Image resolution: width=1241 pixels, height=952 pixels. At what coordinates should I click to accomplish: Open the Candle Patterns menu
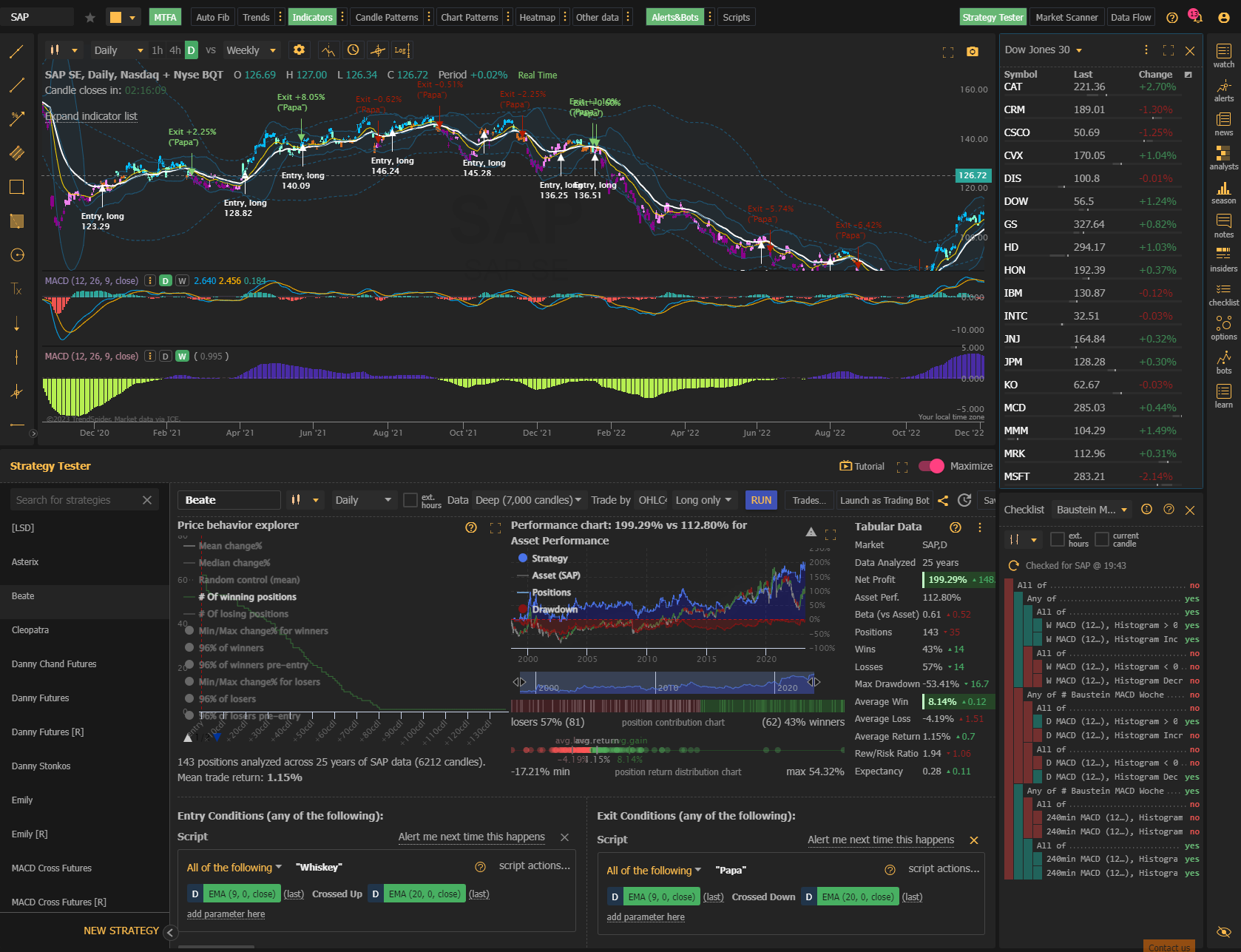[386, 17]
